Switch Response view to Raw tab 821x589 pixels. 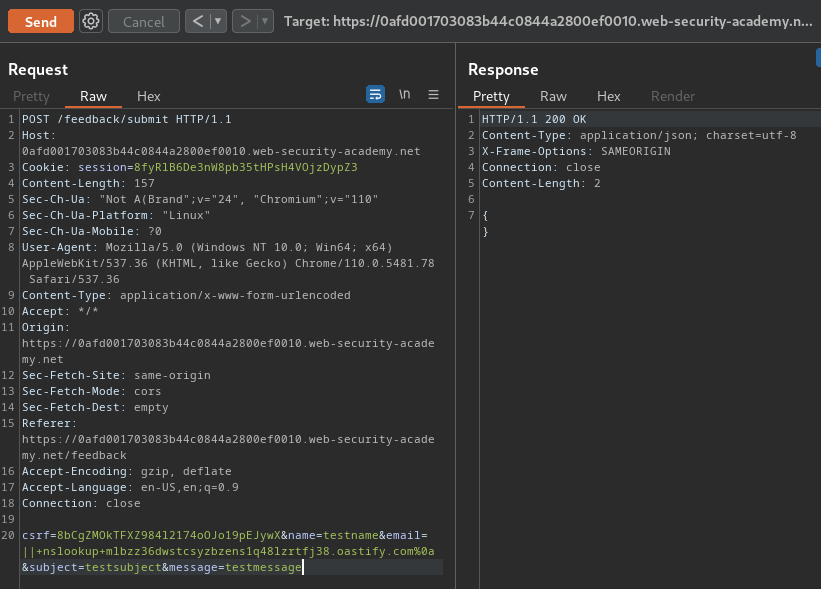pos(553,96)
